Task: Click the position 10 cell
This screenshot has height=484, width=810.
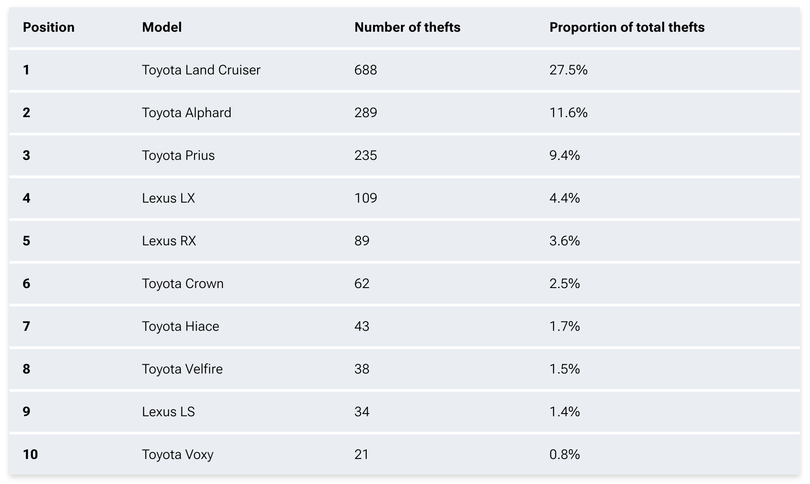Action: [30, 455]
